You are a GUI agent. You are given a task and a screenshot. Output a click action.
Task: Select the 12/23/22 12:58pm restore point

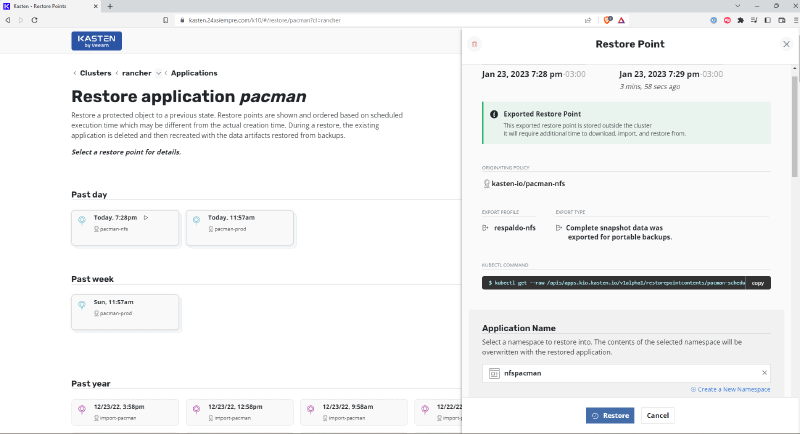point(240,412)
